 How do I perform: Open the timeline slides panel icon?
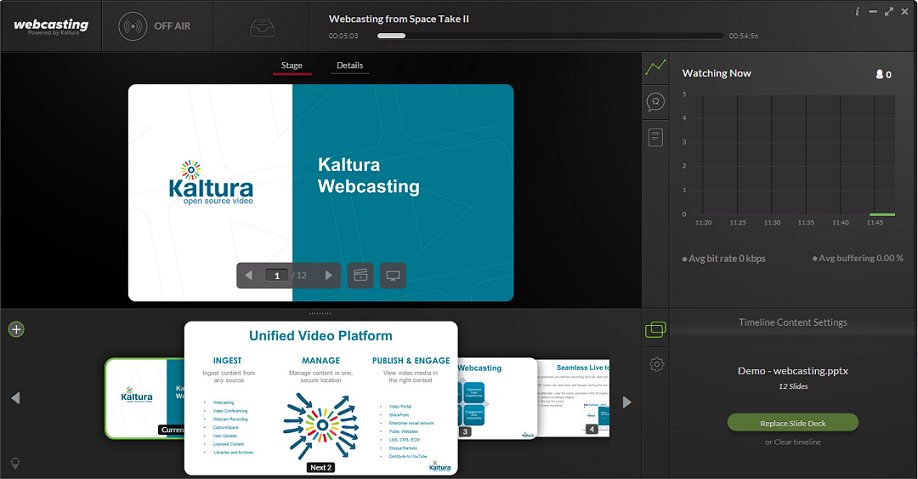coord(656,330)
